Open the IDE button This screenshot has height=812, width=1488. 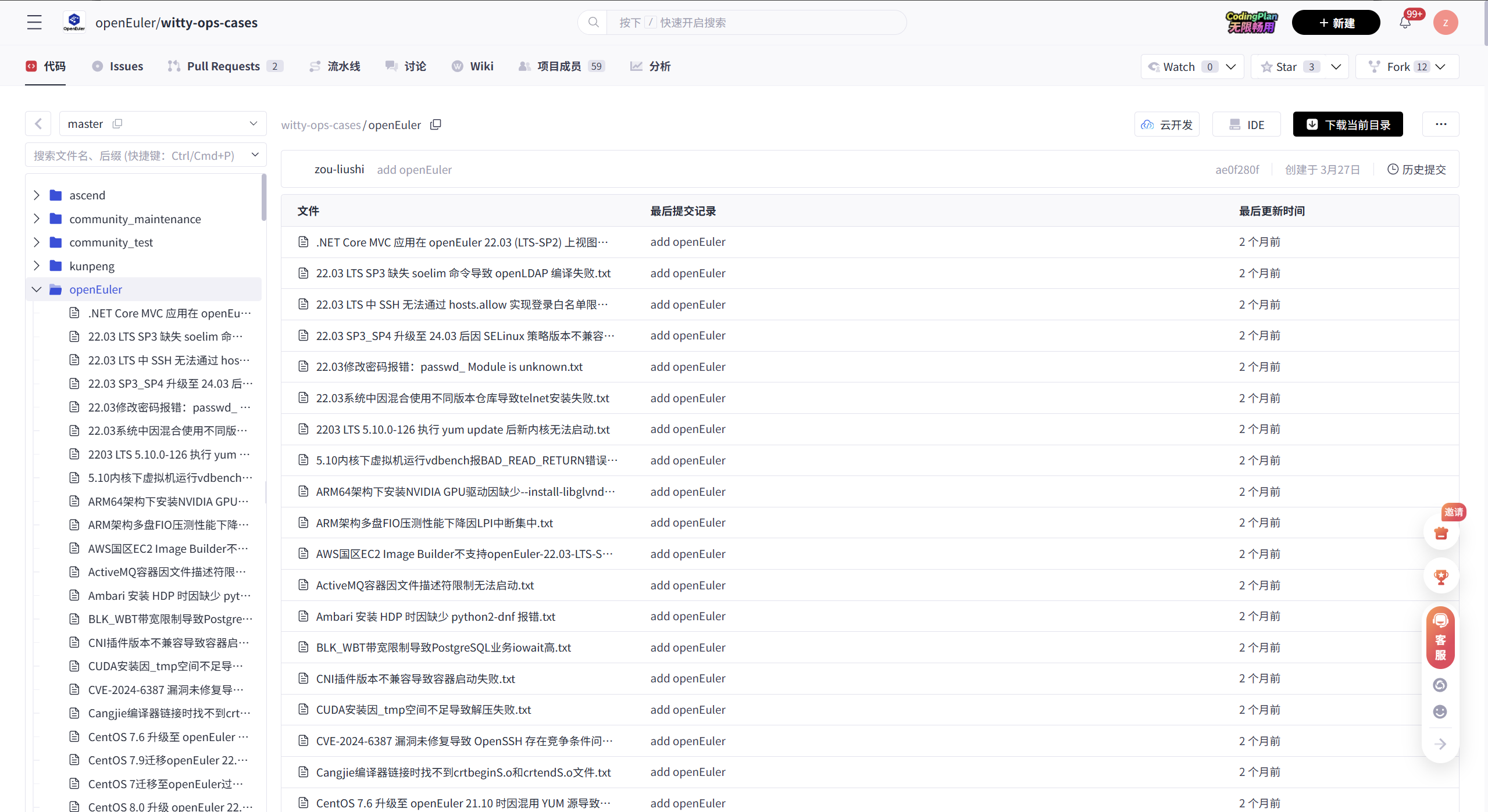pyautogui.click(x=1246, y=124)
